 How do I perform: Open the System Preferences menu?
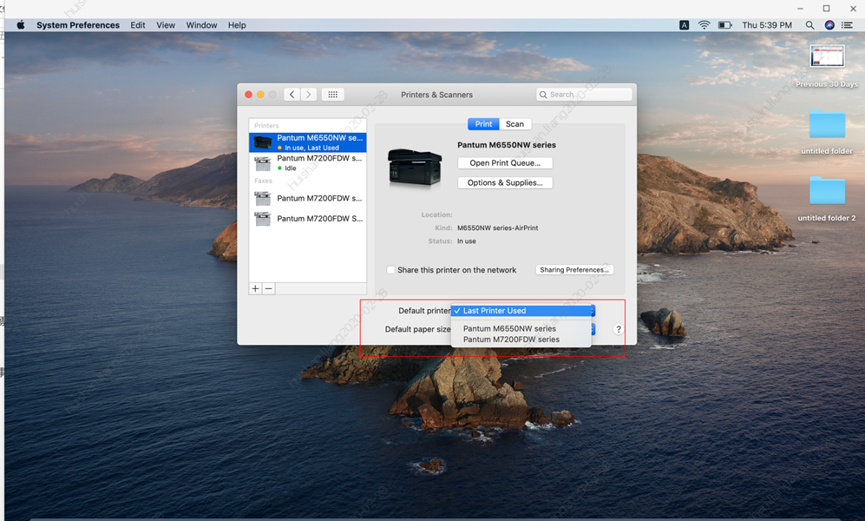(78, 25)
